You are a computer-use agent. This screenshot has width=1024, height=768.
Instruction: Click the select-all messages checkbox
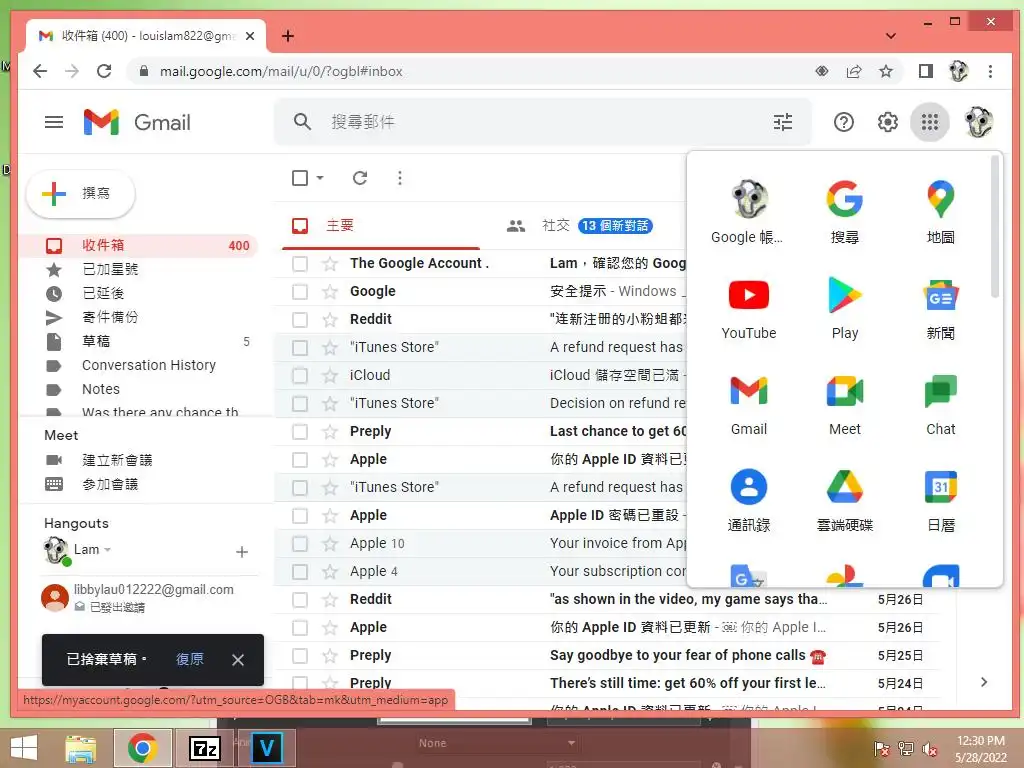pyautogui.click(x=300, y=178)
